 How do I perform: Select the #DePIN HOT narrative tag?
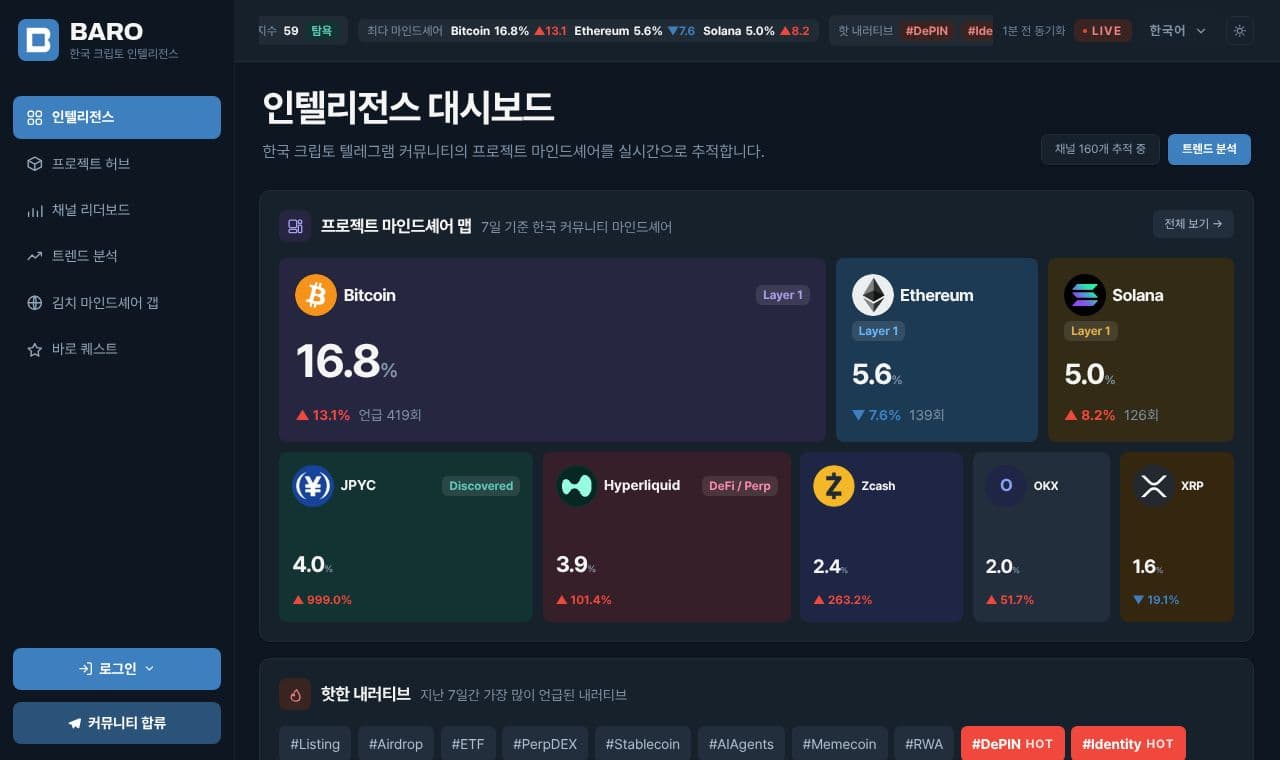click(1012, 744)
